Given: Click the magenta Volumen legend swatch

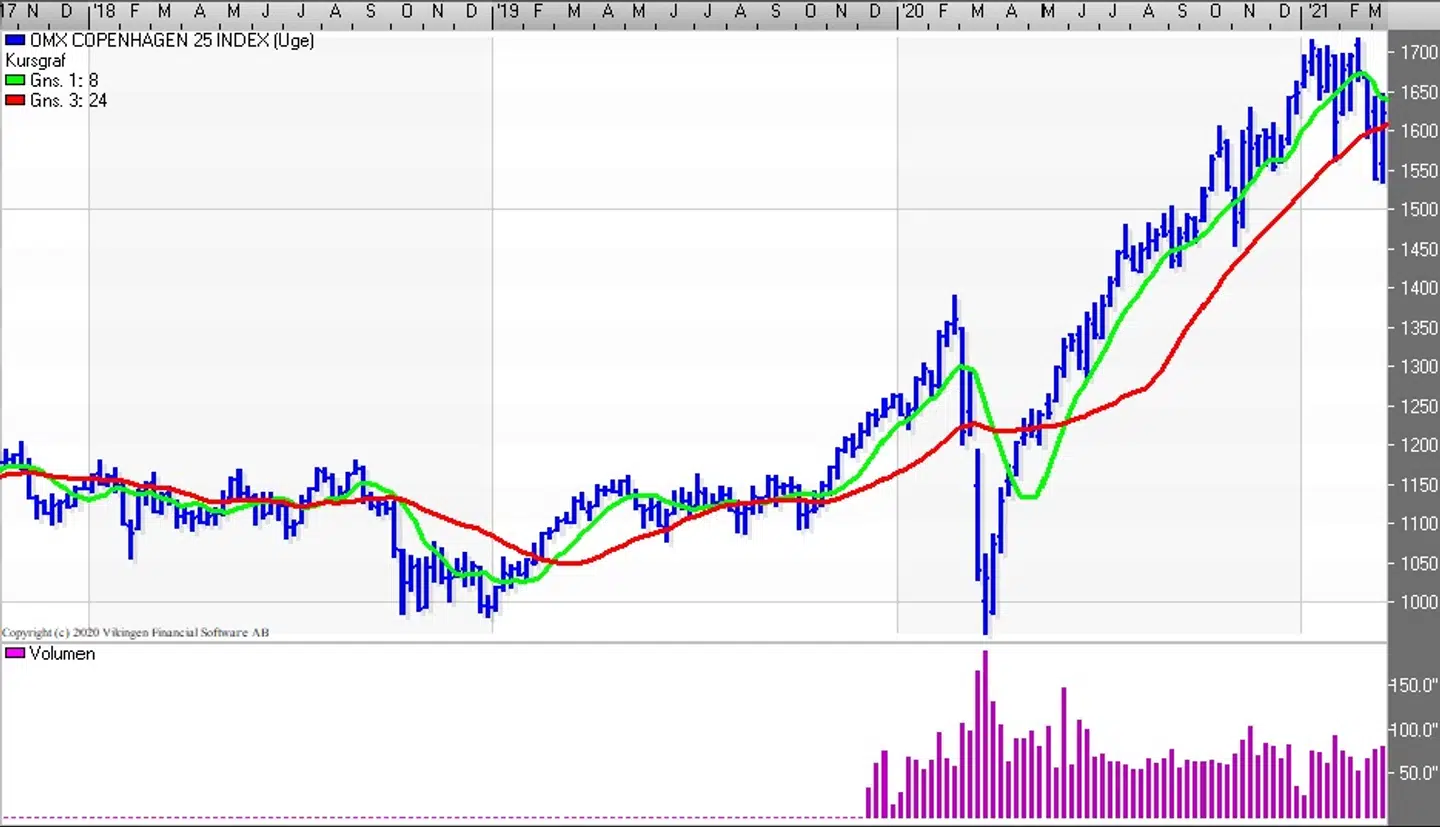Looking at the screenshot, I should pos(15,654).
